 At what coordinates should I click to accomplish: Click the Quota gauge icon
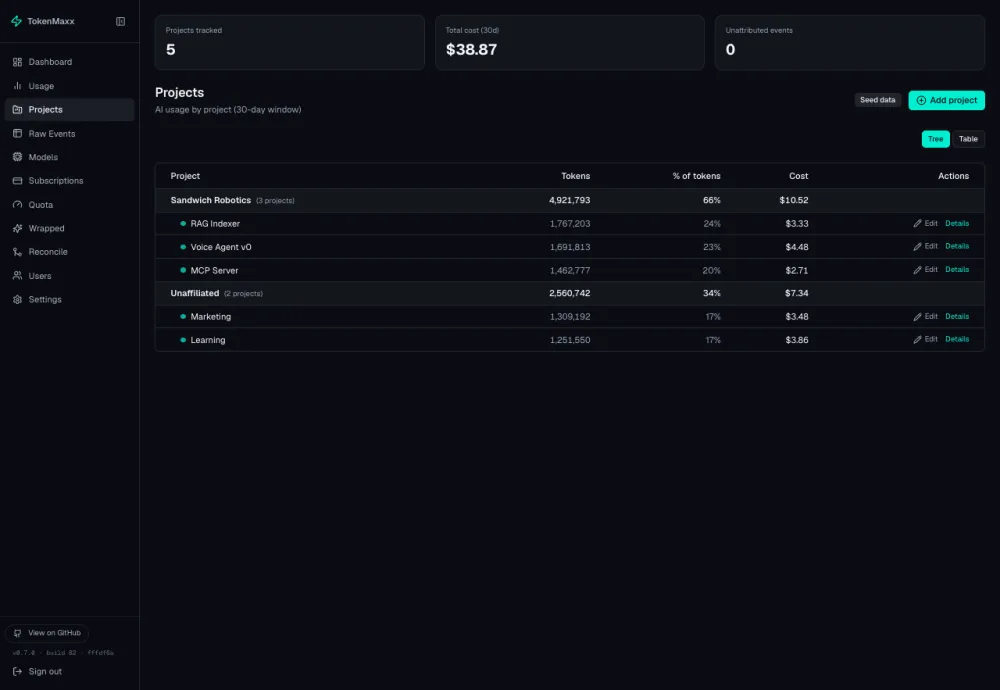[17, 205]
